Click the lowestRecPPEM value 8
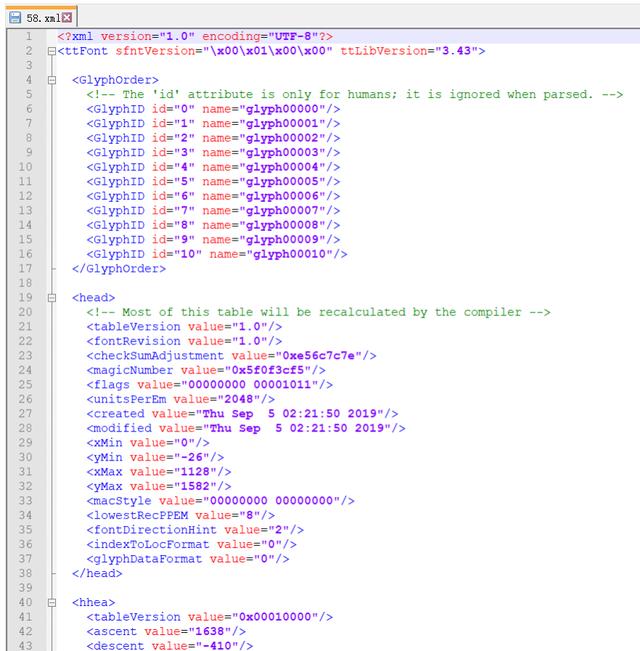Viewport: 640px width, 651px height. pos(249,516)
